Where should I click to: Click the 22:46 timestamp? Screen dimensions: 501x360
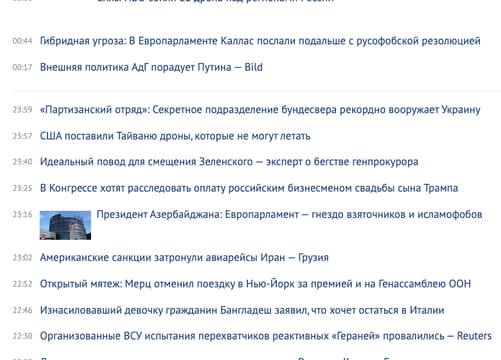point(22,310)
